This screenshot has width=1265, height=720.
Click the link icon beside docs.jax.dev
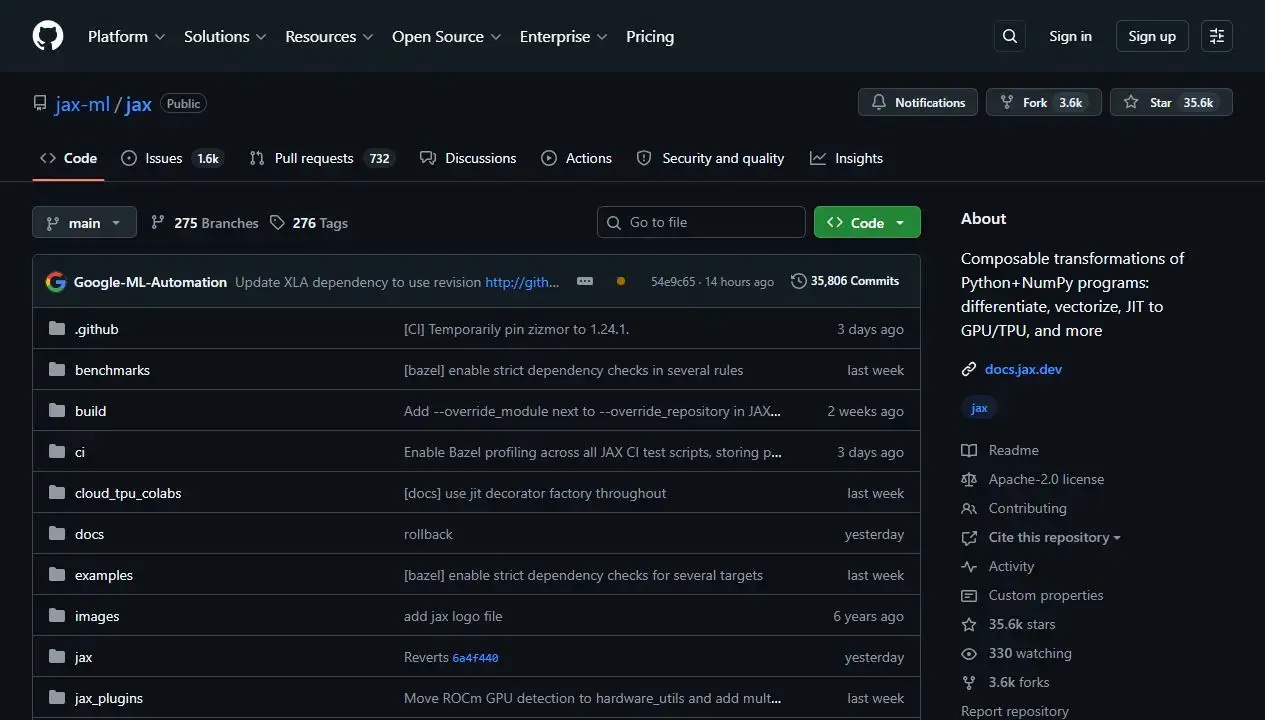[x=968, y=369]
